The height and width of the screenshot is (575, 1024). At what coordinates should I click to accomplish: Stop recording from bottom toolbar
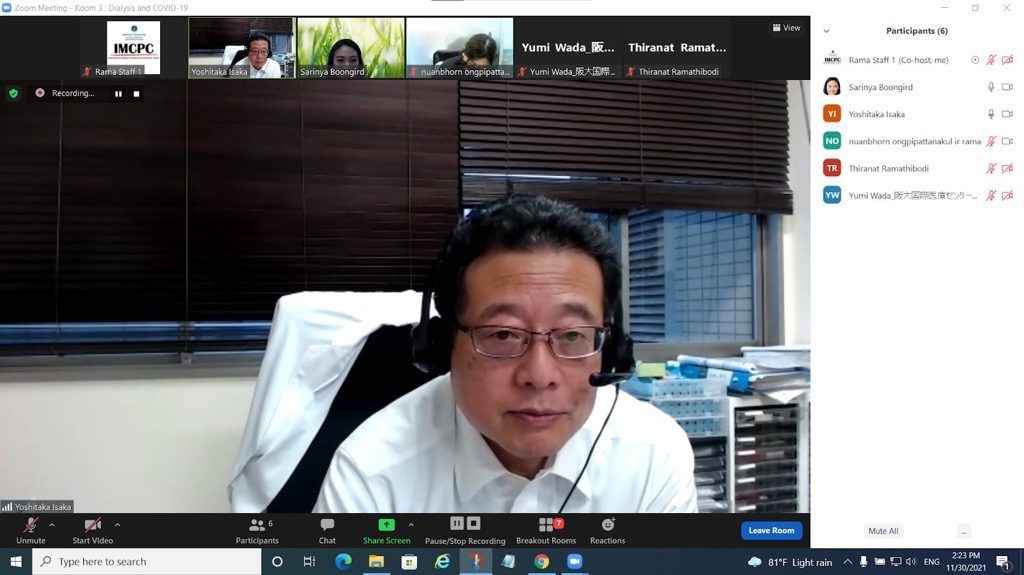pos(474,523)
